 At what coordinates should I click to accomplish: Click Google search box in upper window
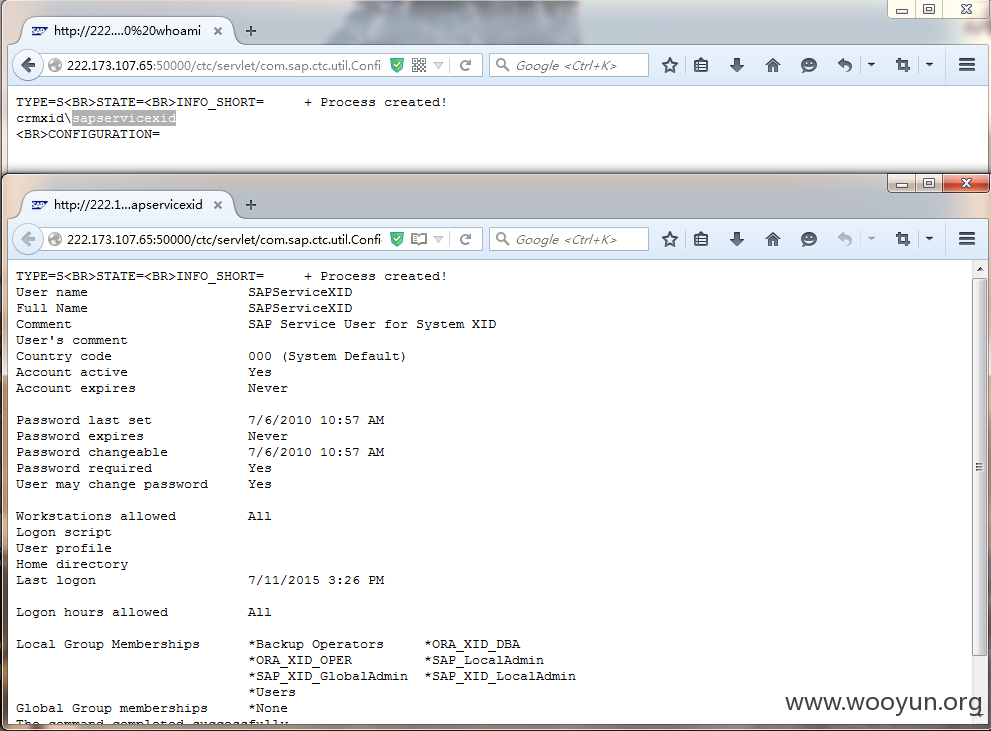pos(569,65)
